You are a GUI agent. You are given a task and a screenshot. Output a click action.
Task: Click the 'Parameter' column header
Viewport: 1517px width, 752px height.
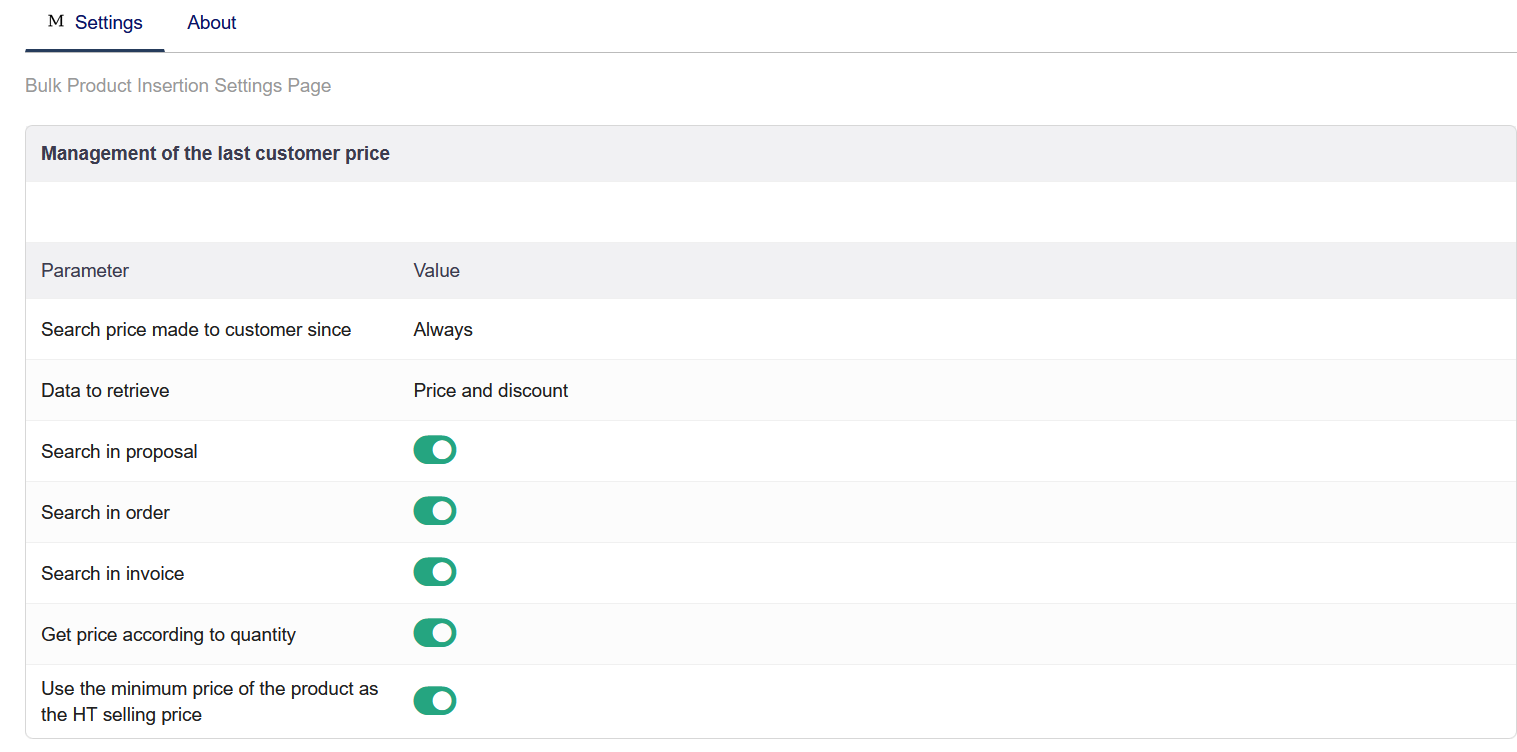pyautogui.click(x=85, y=271)
